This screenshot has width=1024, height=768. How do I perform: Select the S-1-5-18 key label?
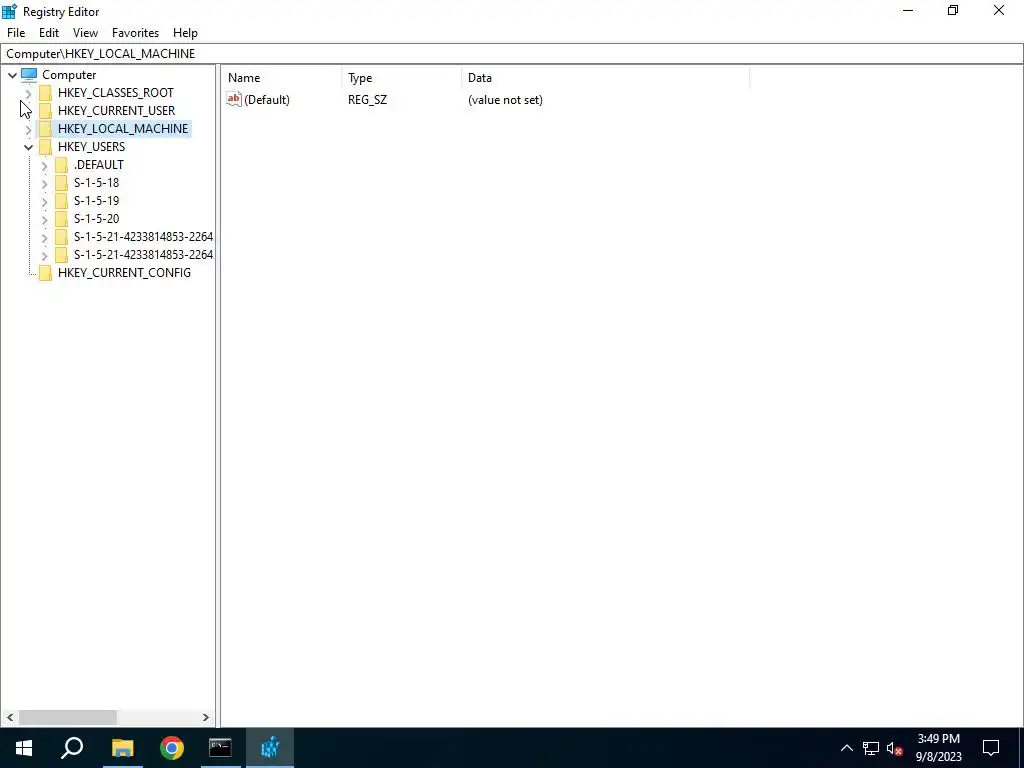coord(96,183)
